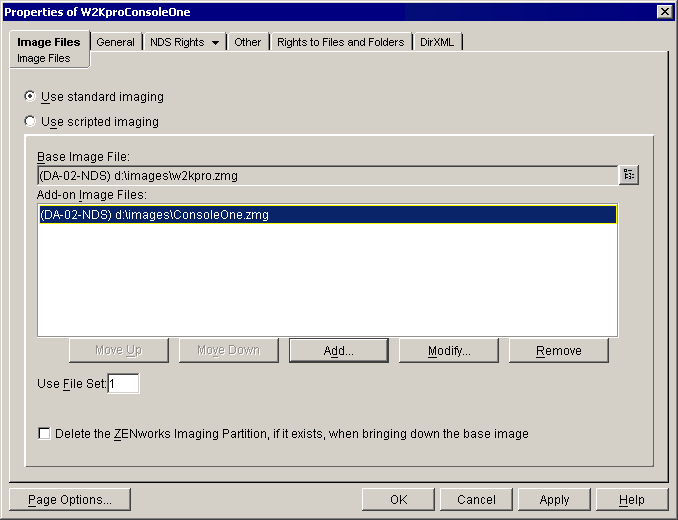Click the Image Files sub-page label
This screenshot has width=678, height=520.
(x=44, y=58)
